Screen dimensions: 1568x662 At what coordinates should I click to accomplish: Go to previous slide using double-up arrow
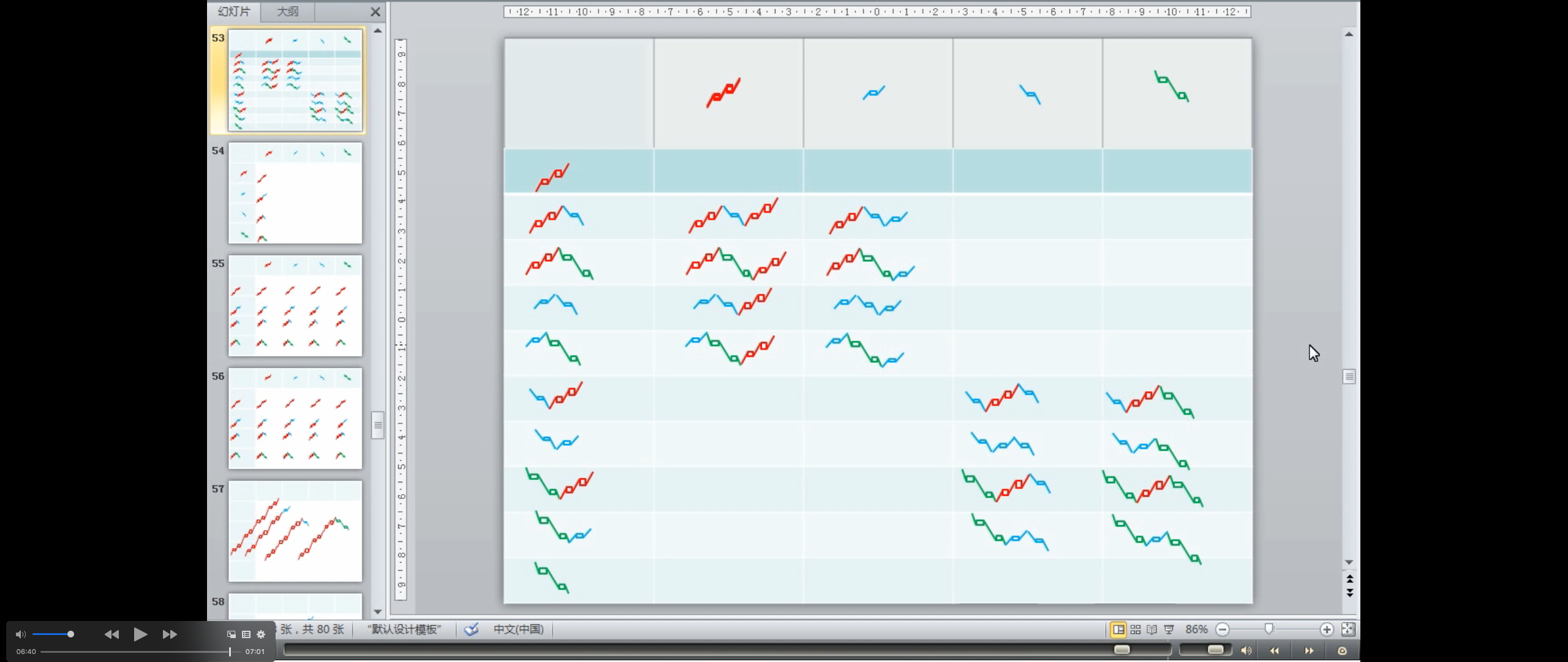point(1349,579)
